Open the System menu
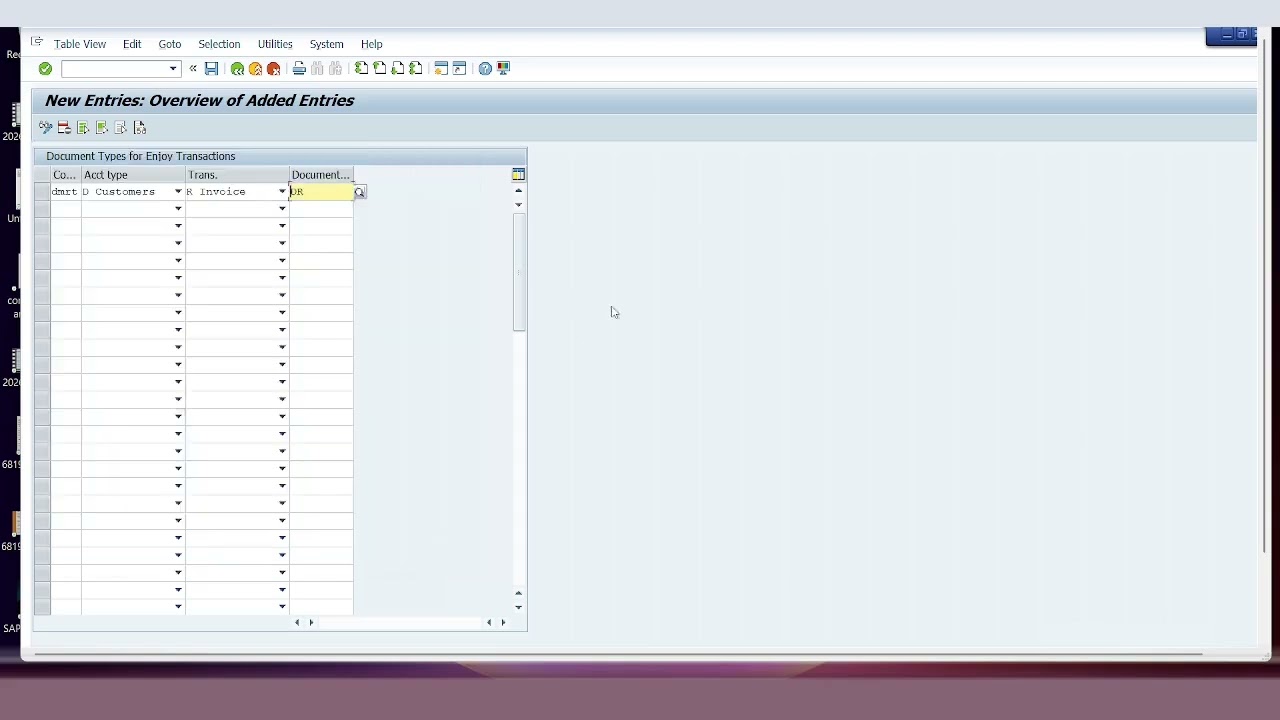Screen dimensions: 1280x720 (x=327, y=44)
